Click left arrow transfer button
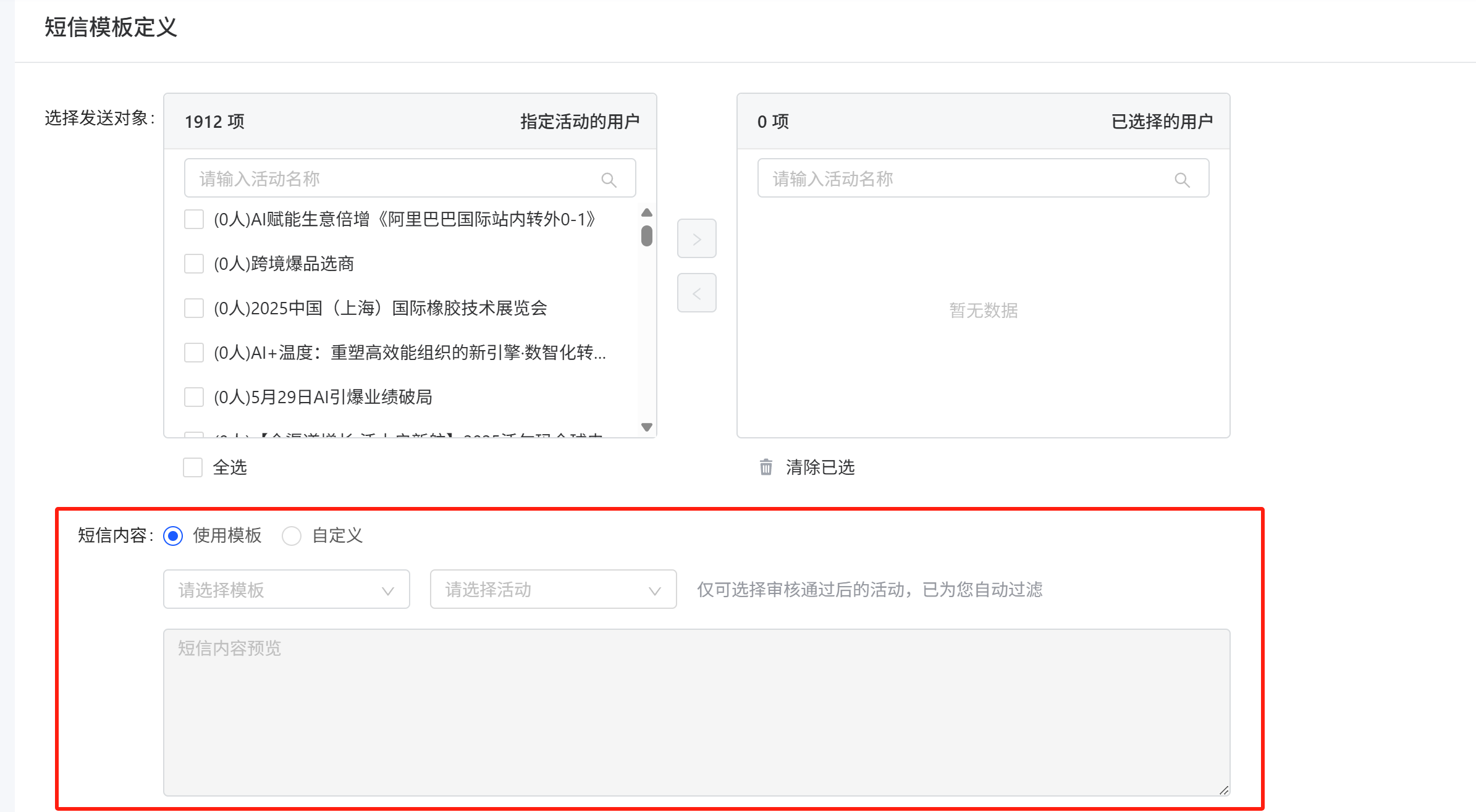1476x812 pixels. click(x=696, y=293)
